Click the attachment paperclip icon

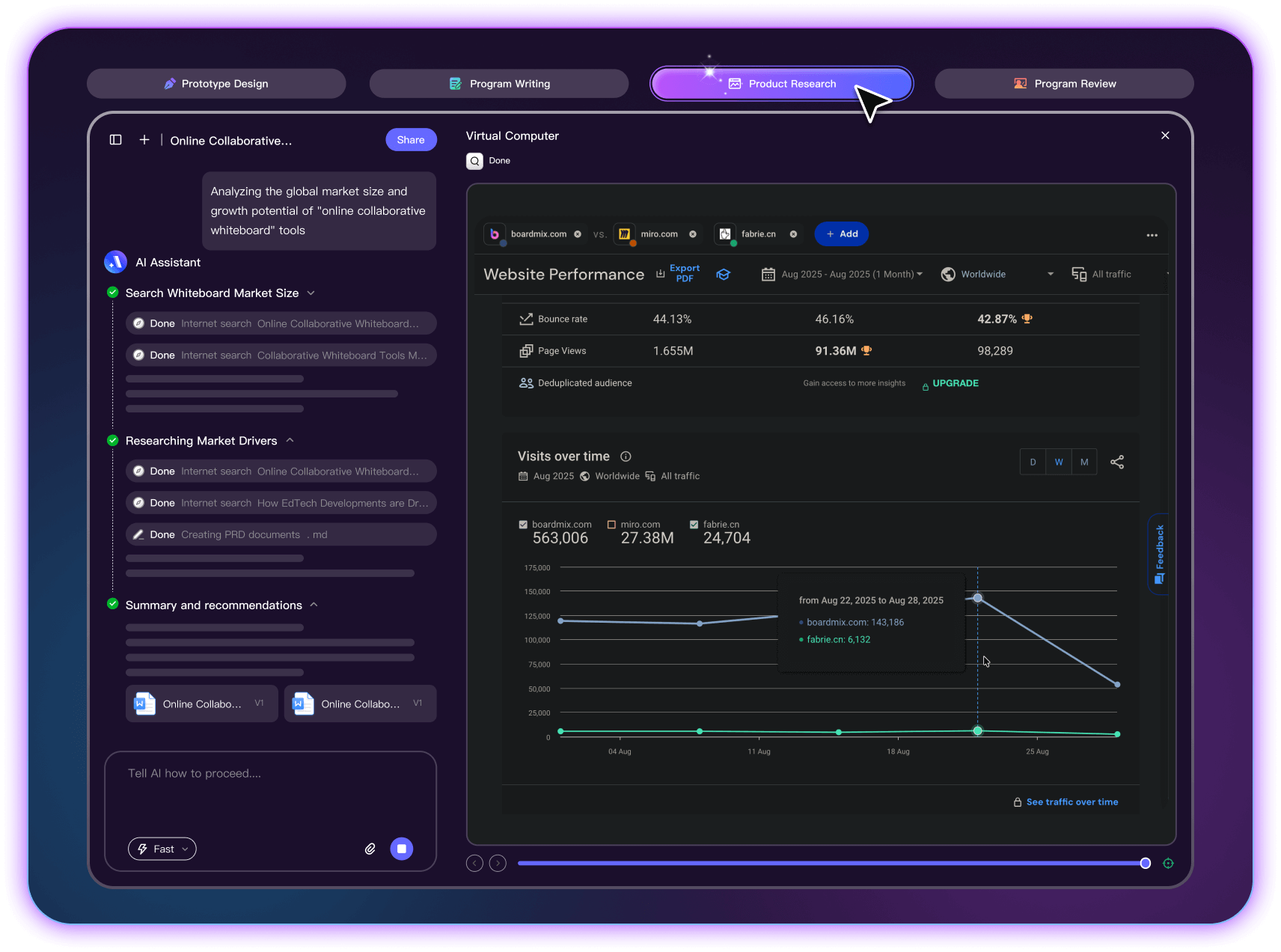coord(370,849)
